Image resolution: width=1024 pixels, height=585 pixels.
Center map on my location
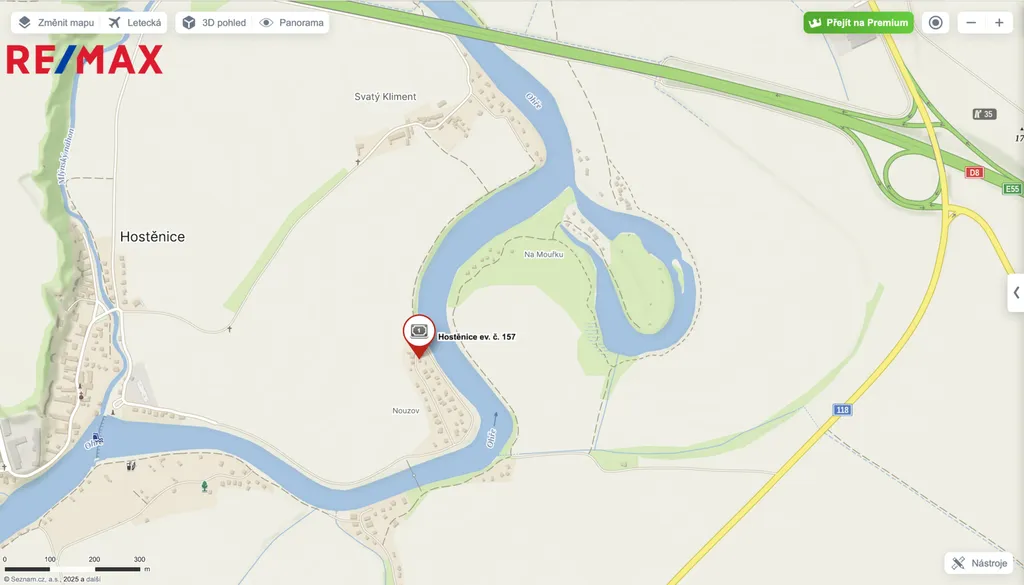click(x=935, y=23)
